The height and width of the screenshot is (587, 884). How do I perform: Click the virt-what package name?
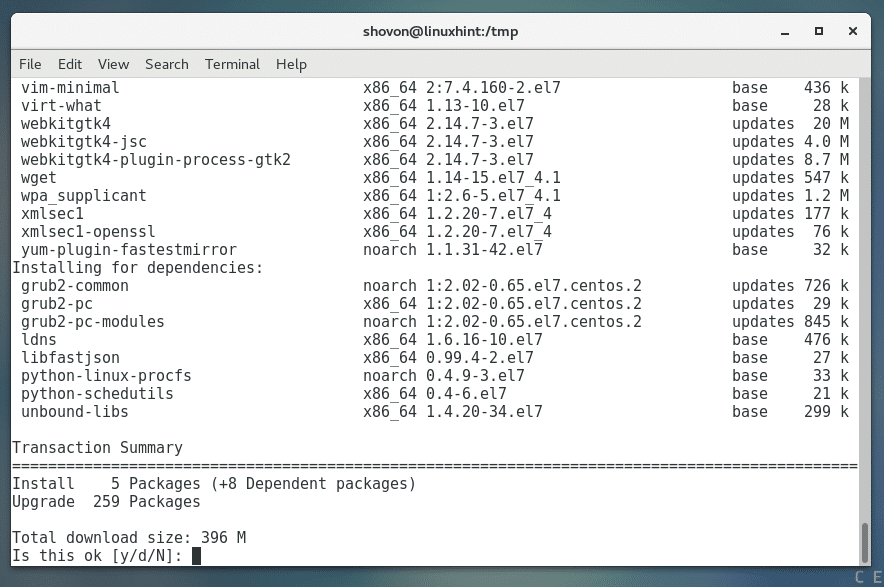(61, 106)
